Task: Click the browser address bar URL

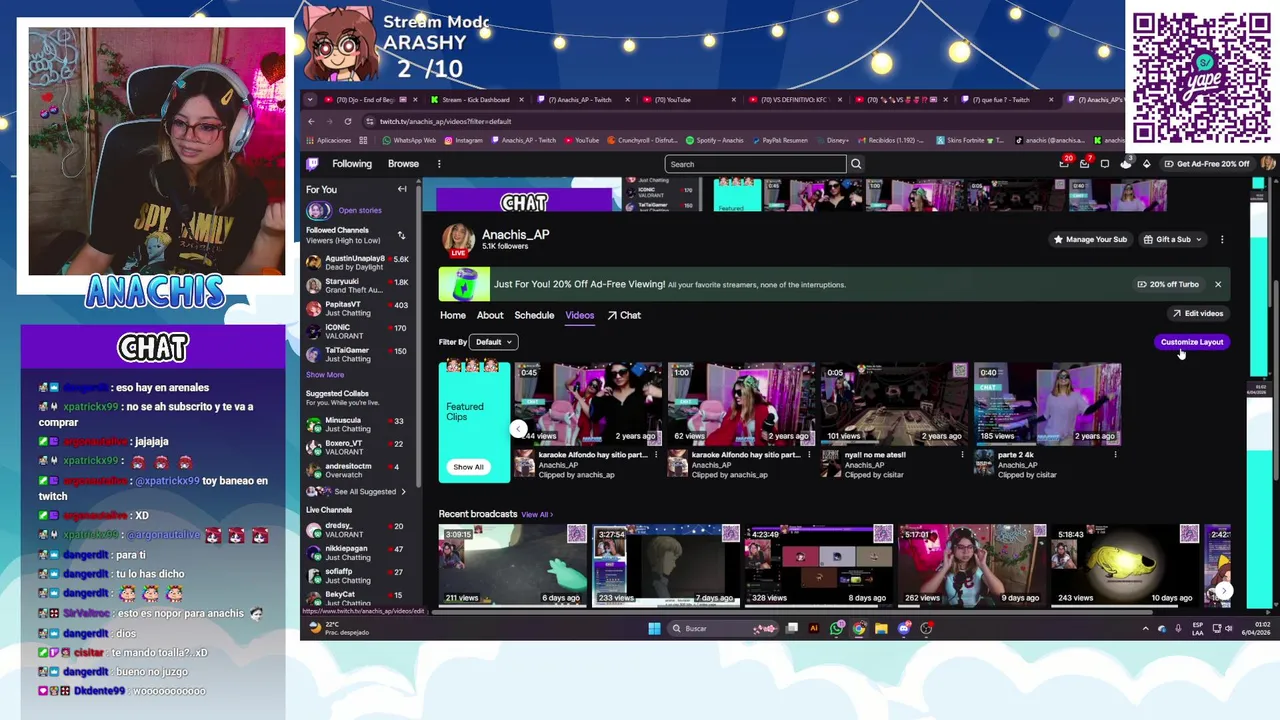Action: point(445,122)
